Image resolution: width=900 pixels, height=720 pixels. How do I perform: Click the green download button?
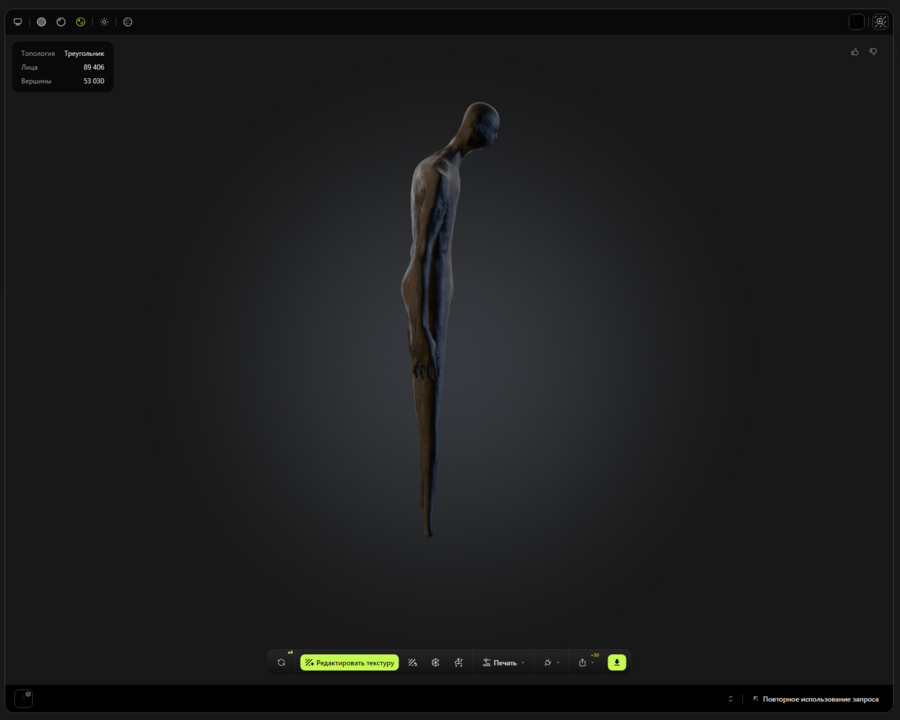click(x=617, y=663)
